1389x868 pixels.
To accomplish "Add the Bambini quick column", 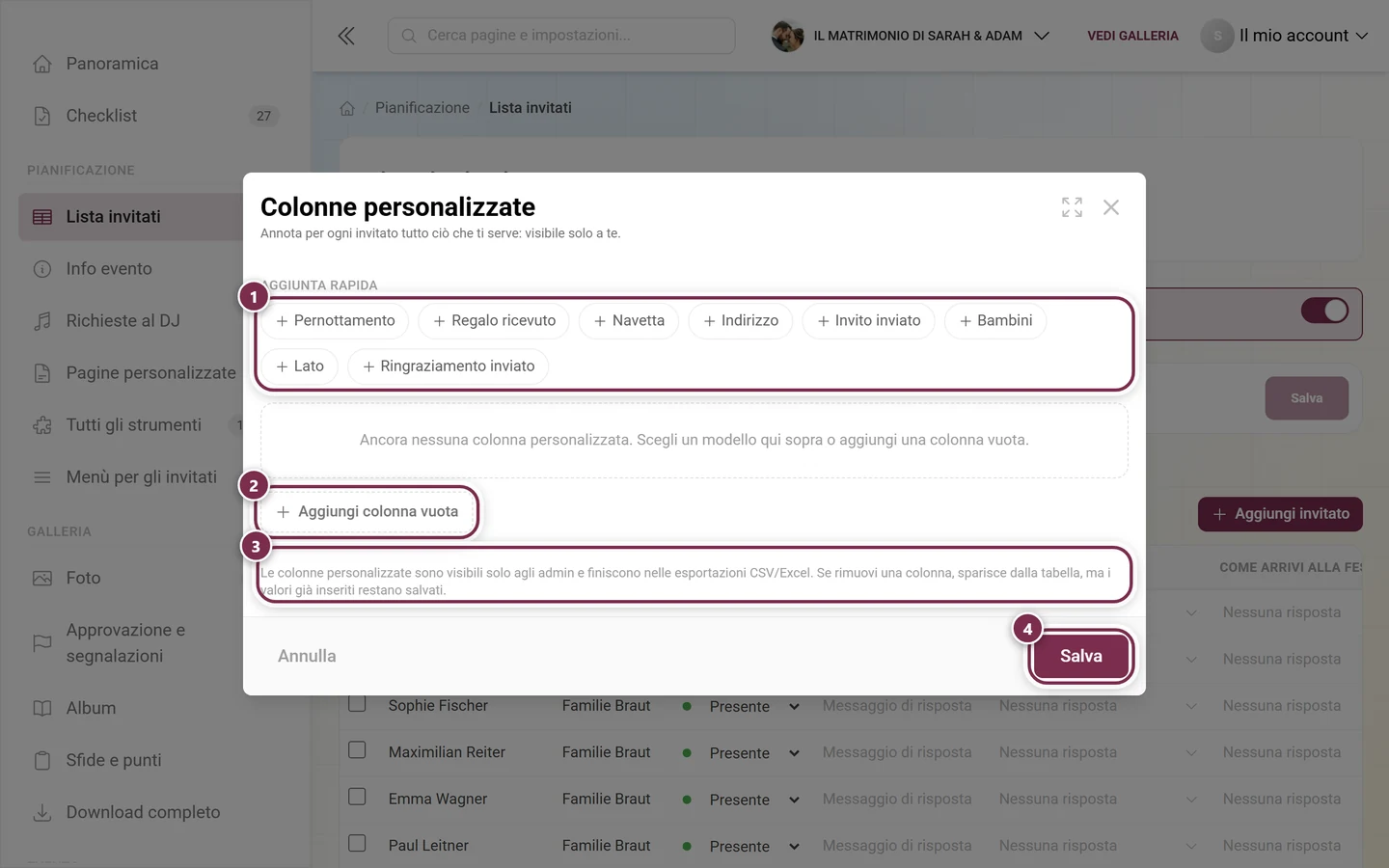I will 995,321.
